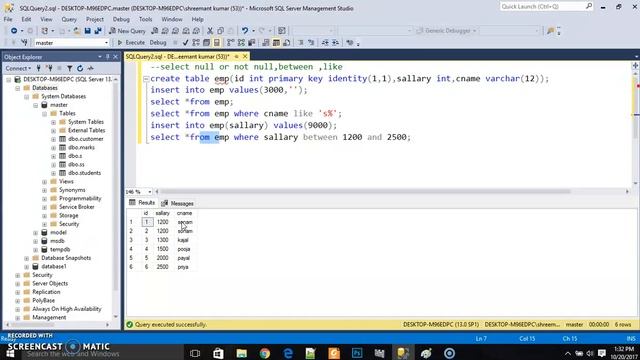Expand the Views folder node
This screenshot has width=640, height=360.
point(44,182)
